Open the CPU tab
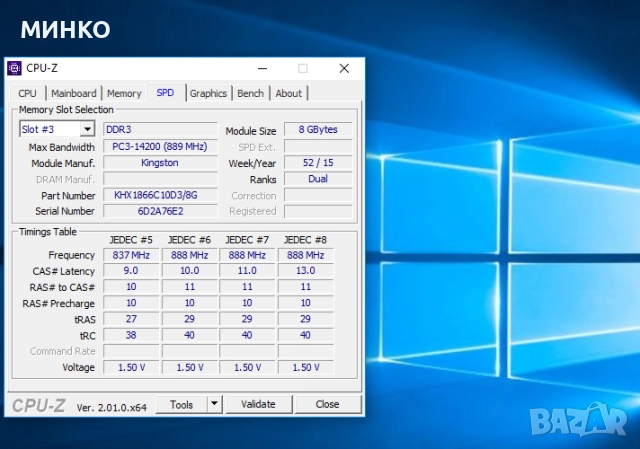The width and height of the screenshot is (640, 449). (27, 93)
